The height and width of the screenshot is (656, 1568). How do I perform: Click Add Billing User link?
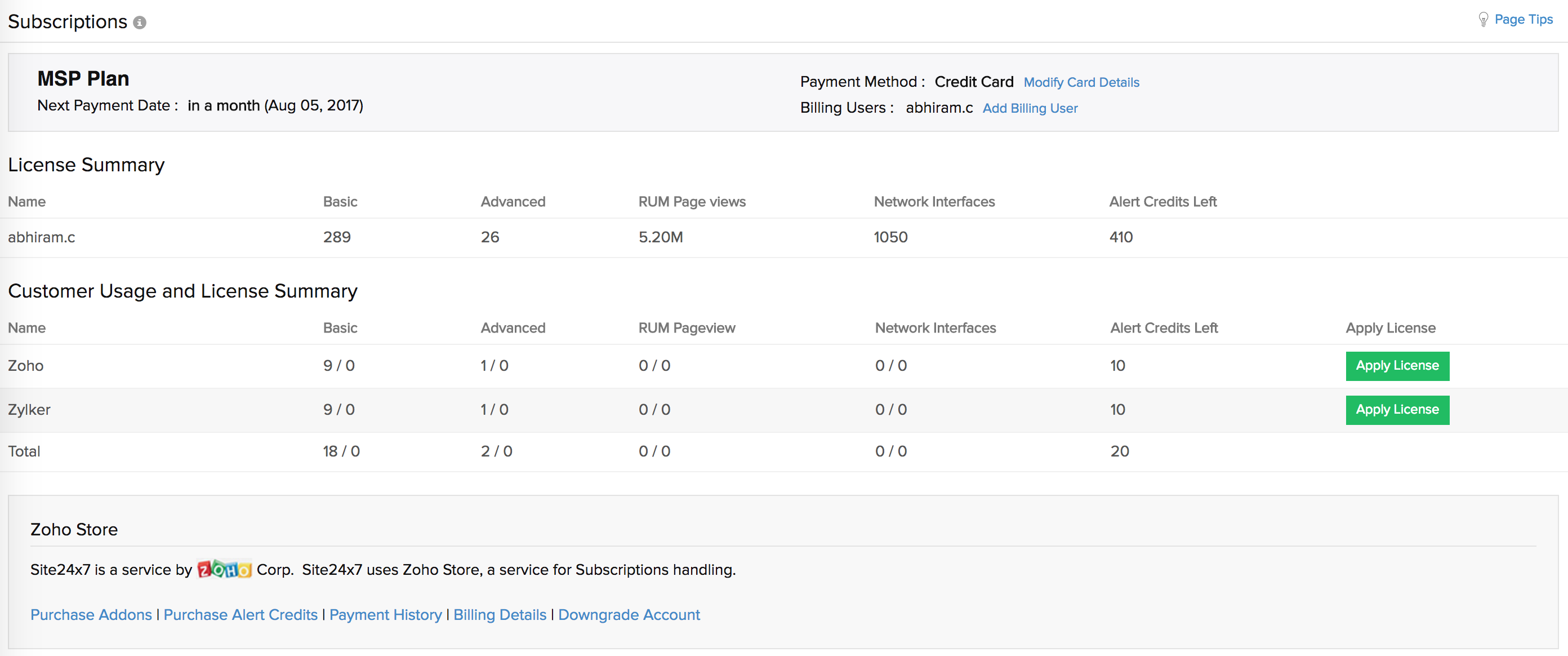1030,108
